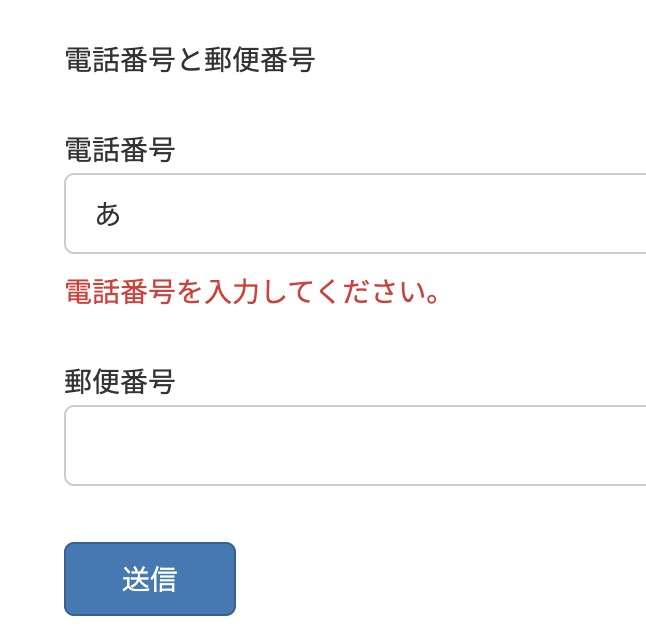Click the red text asking for a phone number
This screenshot has width=646, height=640.
(x=253, y=293)
